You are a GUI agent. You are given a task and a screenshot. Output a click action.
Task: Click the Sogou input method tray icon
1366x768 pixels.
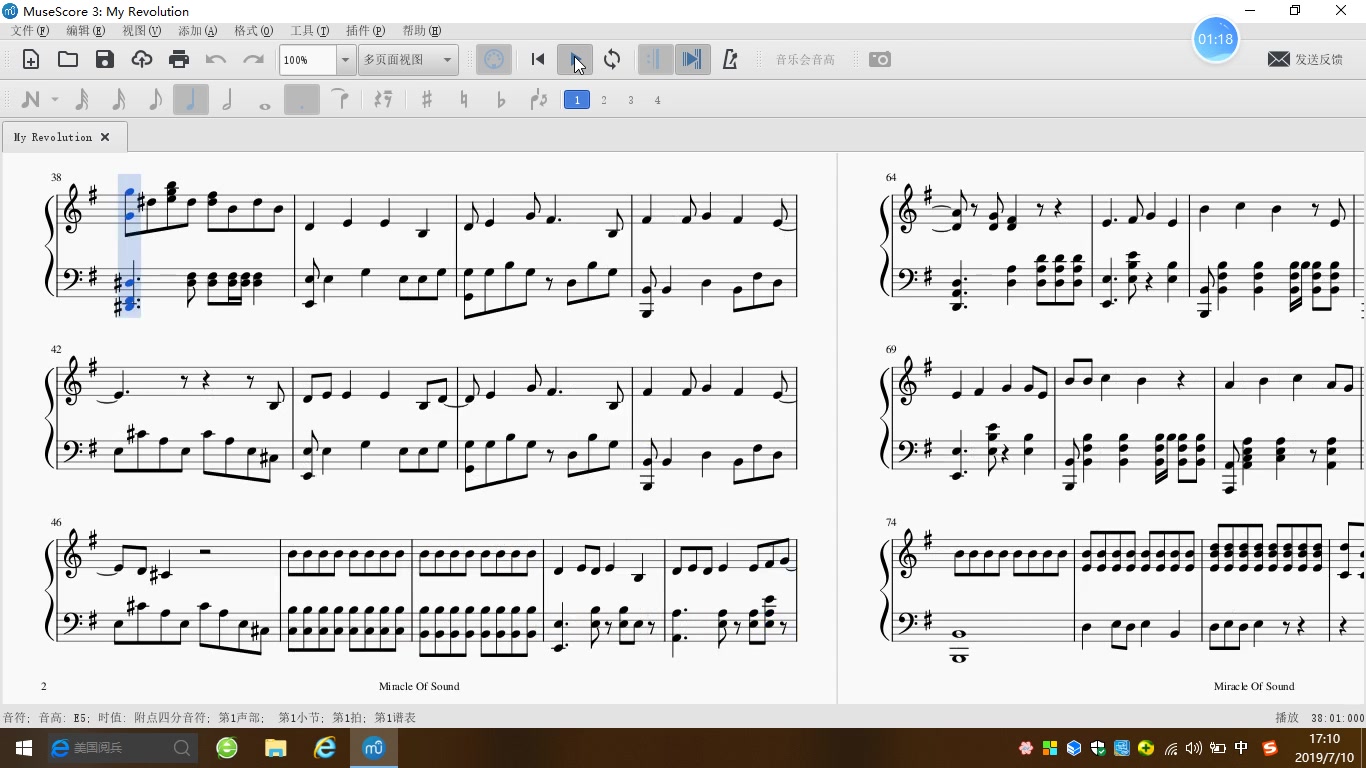point(1270,748)
